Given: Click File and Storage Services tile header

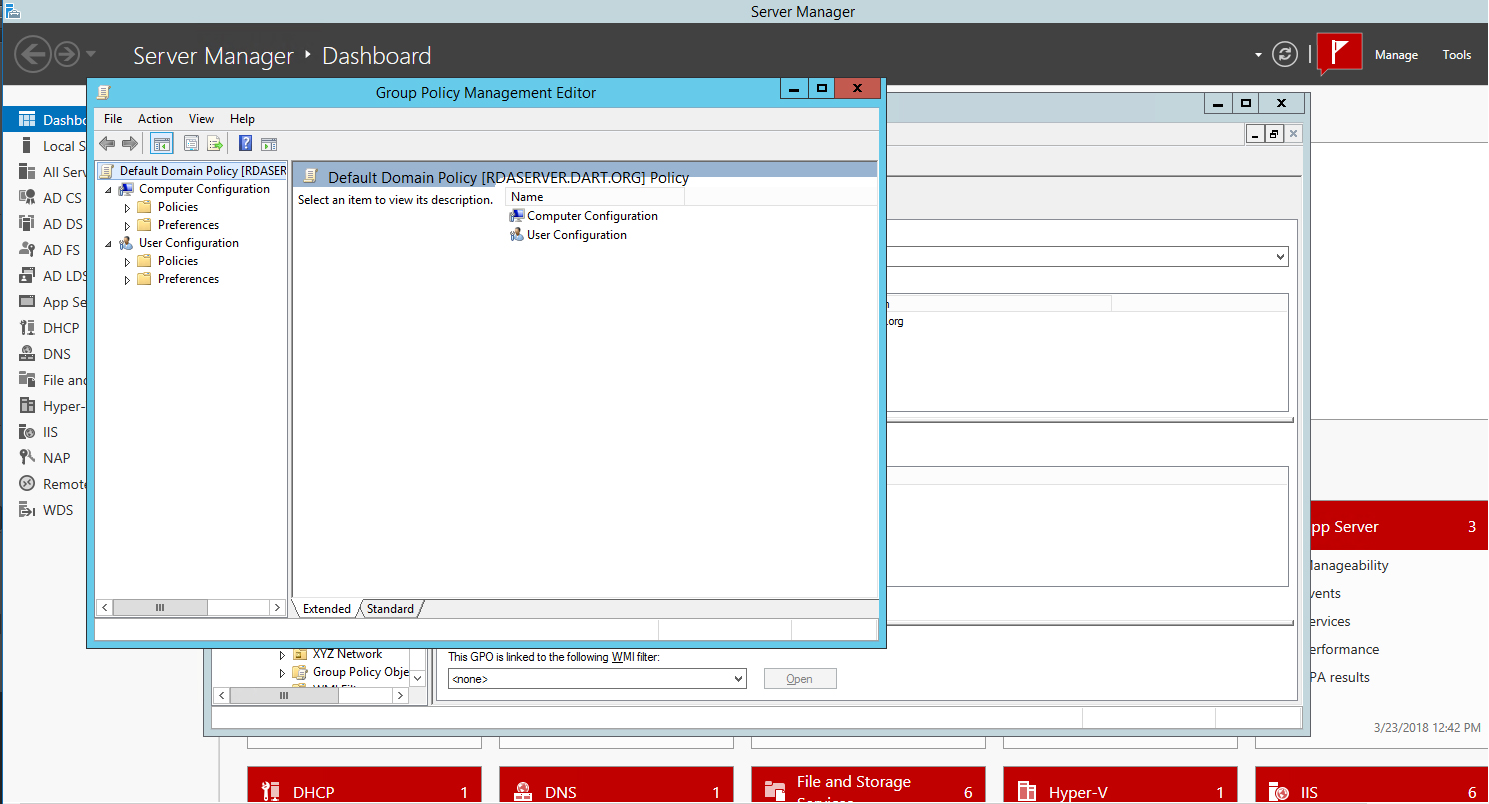Looking at the screenshot, I should click(x=868, y=786).
